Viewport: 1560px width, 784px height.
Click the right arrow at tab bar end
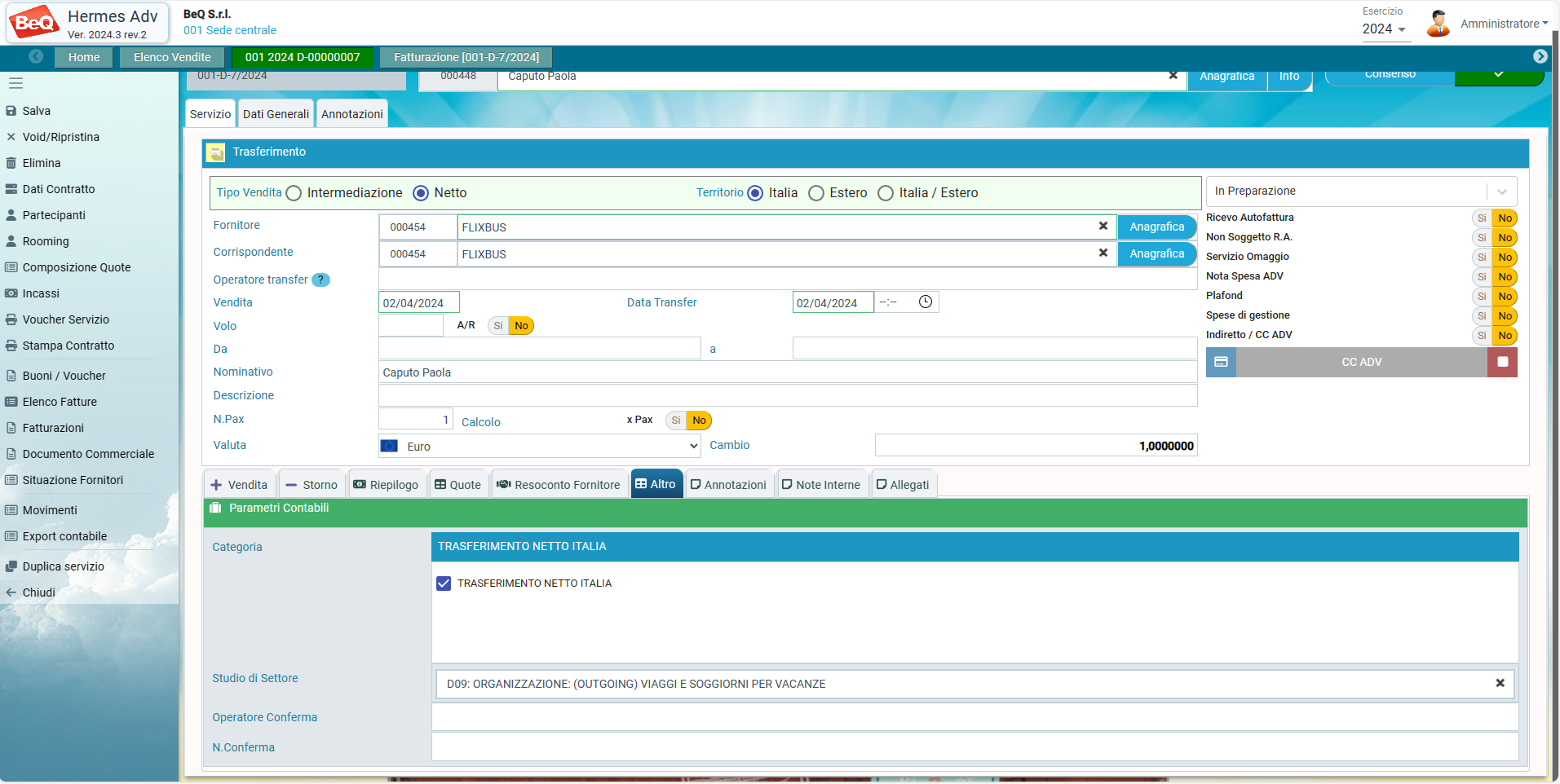pos(1540,56)
